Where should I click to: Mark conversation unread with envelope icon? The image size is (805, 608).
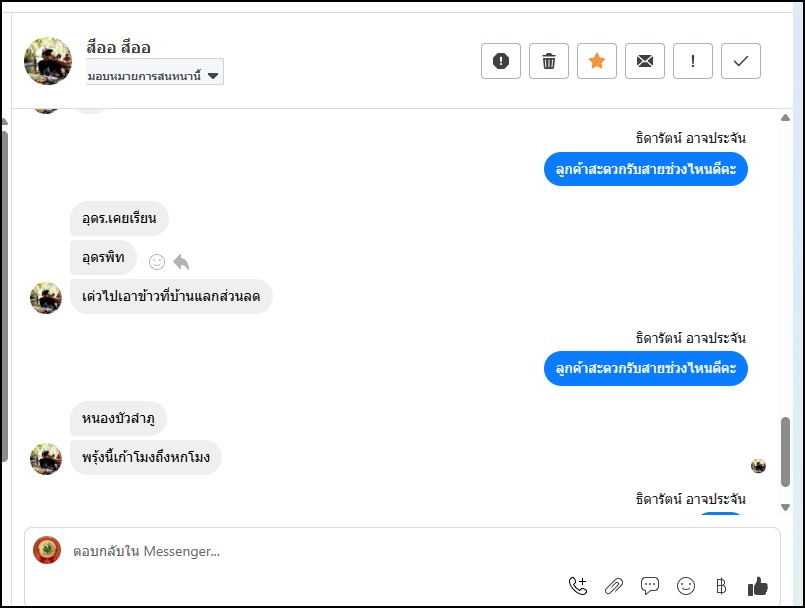coord(645,61)
